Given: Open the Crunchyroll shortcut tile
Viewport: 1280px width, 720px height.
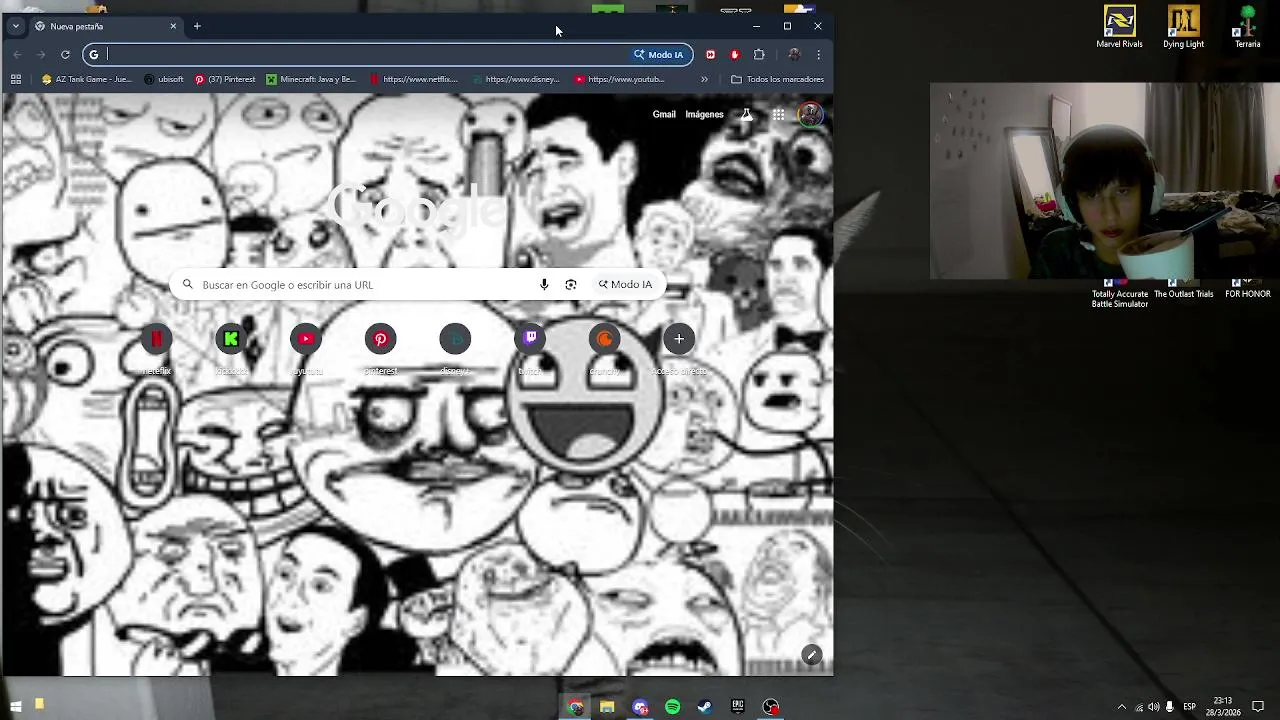Looking at the screenshot, I should [604, 340].
